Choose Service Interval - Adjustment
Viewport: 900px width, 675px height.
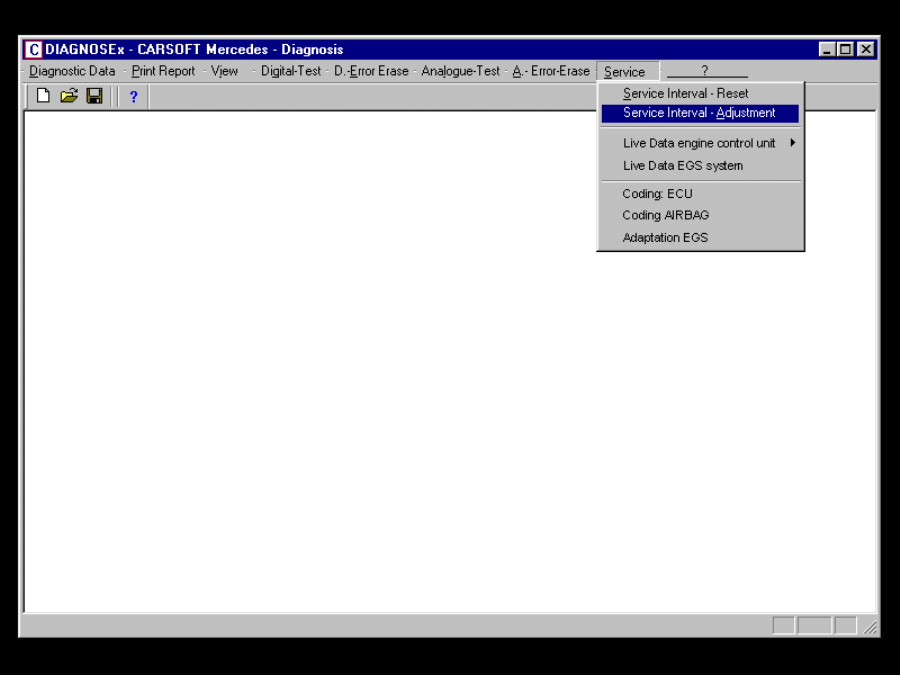pyautogui.click(x=699, y=113)
